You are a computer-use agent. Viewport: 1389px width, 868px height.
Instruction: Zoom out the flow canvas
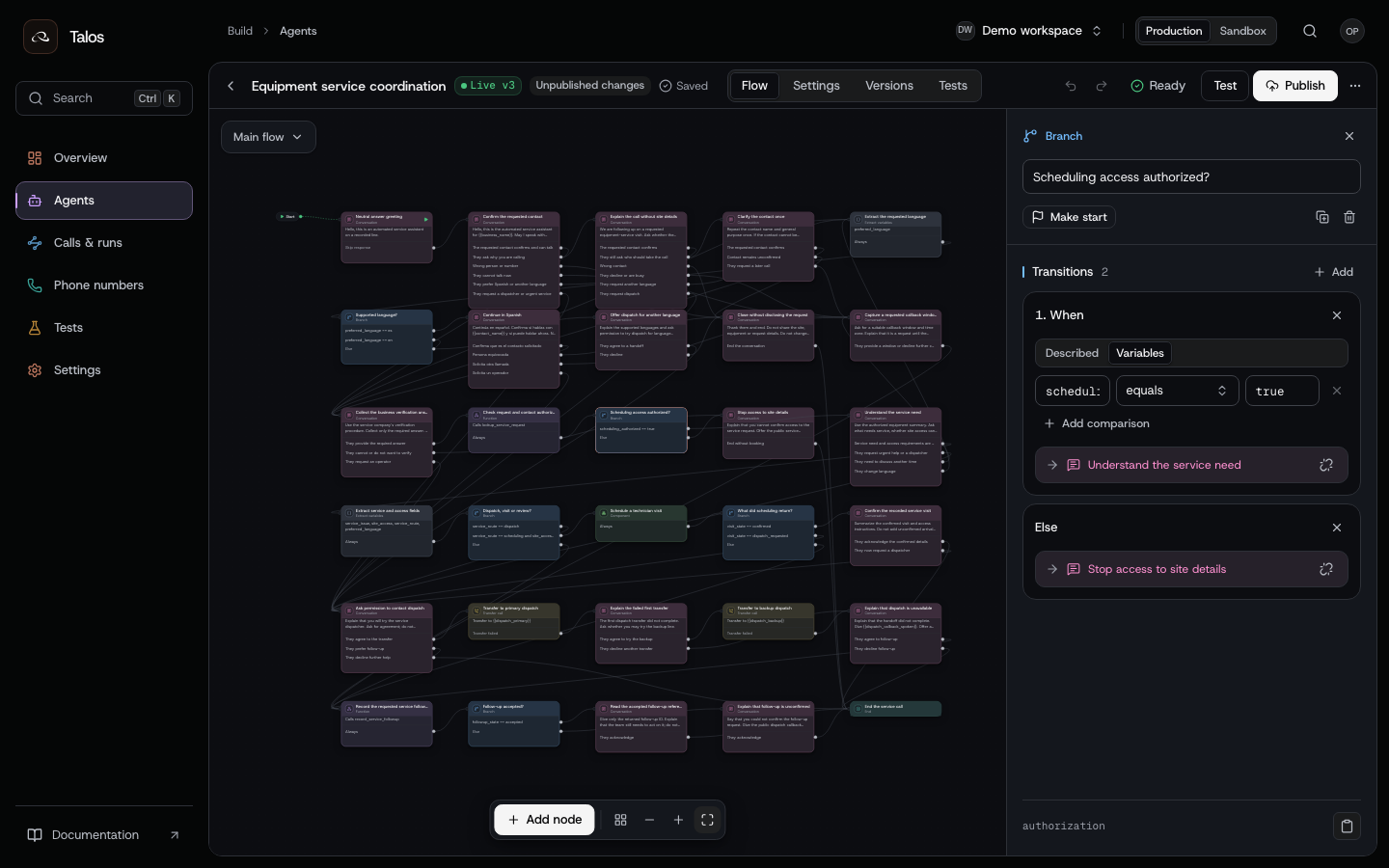pyautogui.click(x=649, y=820)
